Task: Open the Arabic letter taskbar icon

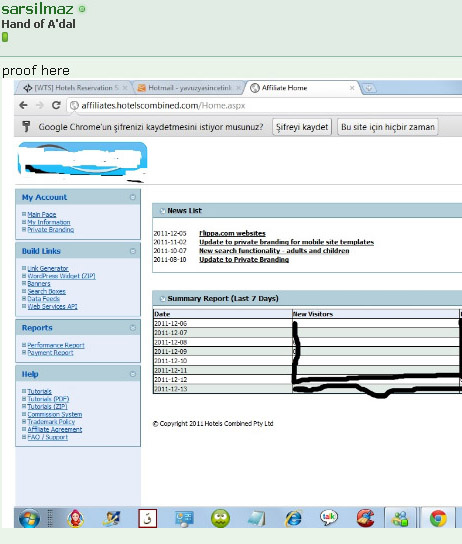Action: [148, 518]
